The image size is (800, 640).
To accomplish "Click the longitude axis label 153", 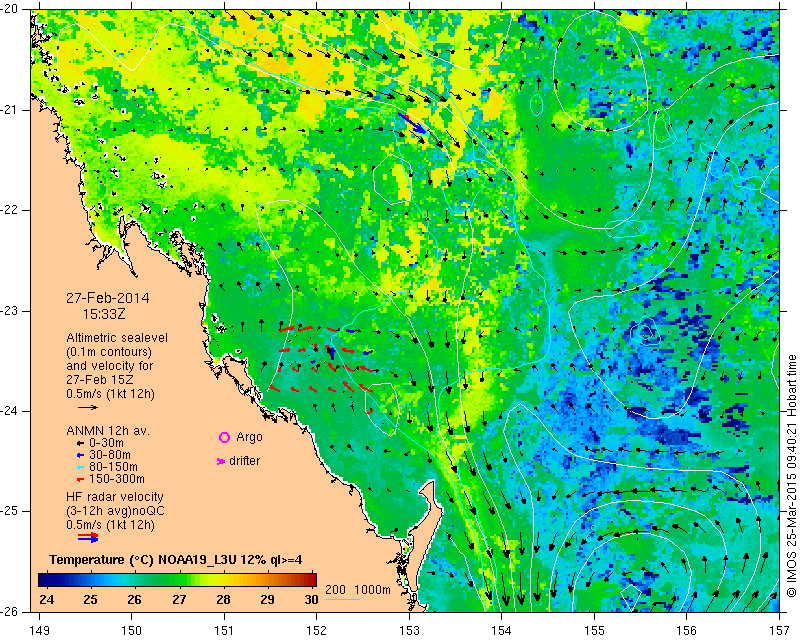I will [409, 631].
